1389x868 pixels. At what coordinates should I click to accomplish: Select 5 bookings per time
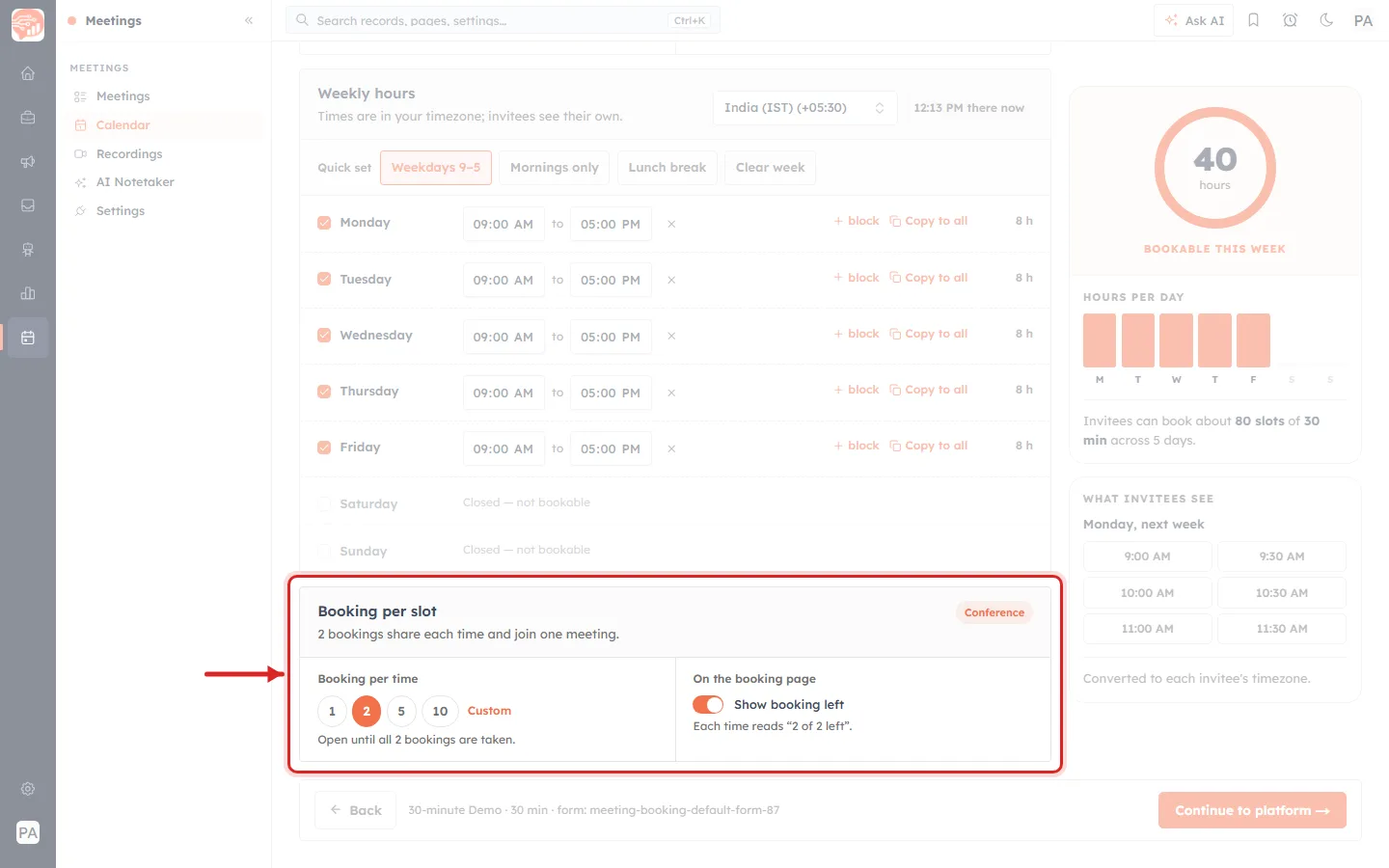pyautogui.click(x=401, y=712)
